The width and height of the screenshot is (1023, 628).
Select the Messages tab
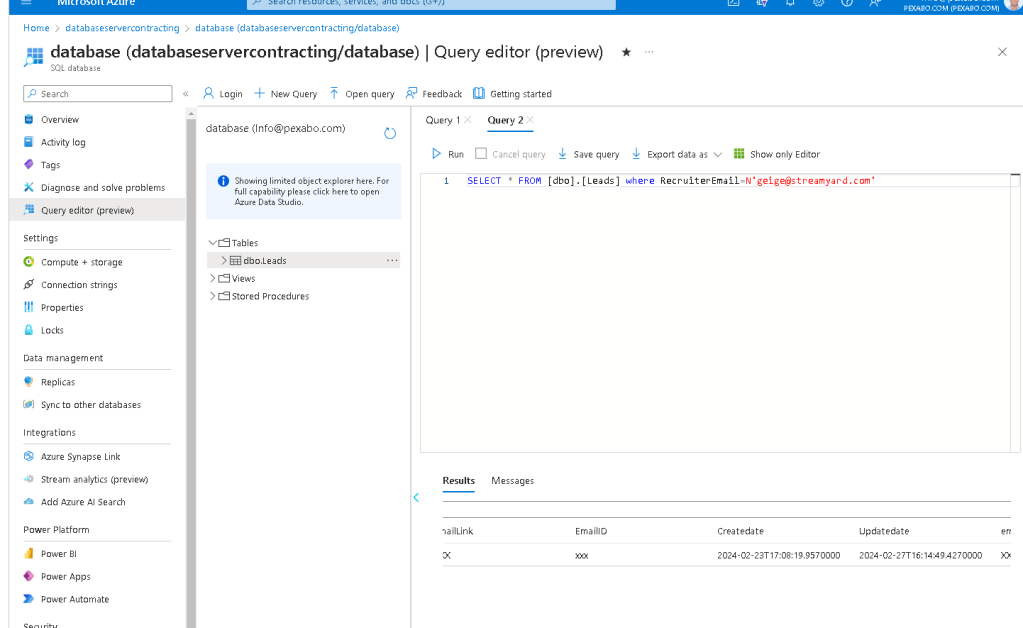click(x=512, y=481)
